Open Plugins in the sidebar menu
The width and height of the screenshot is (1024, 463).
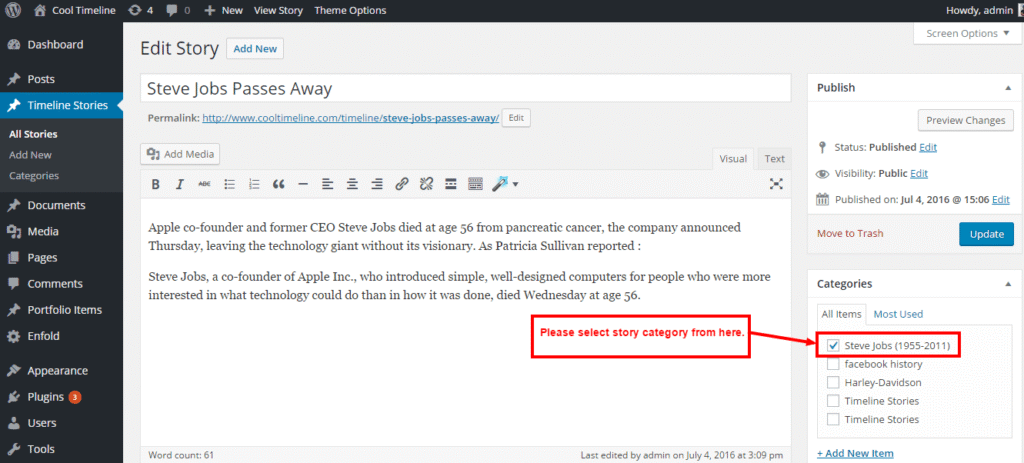point(47,397)
